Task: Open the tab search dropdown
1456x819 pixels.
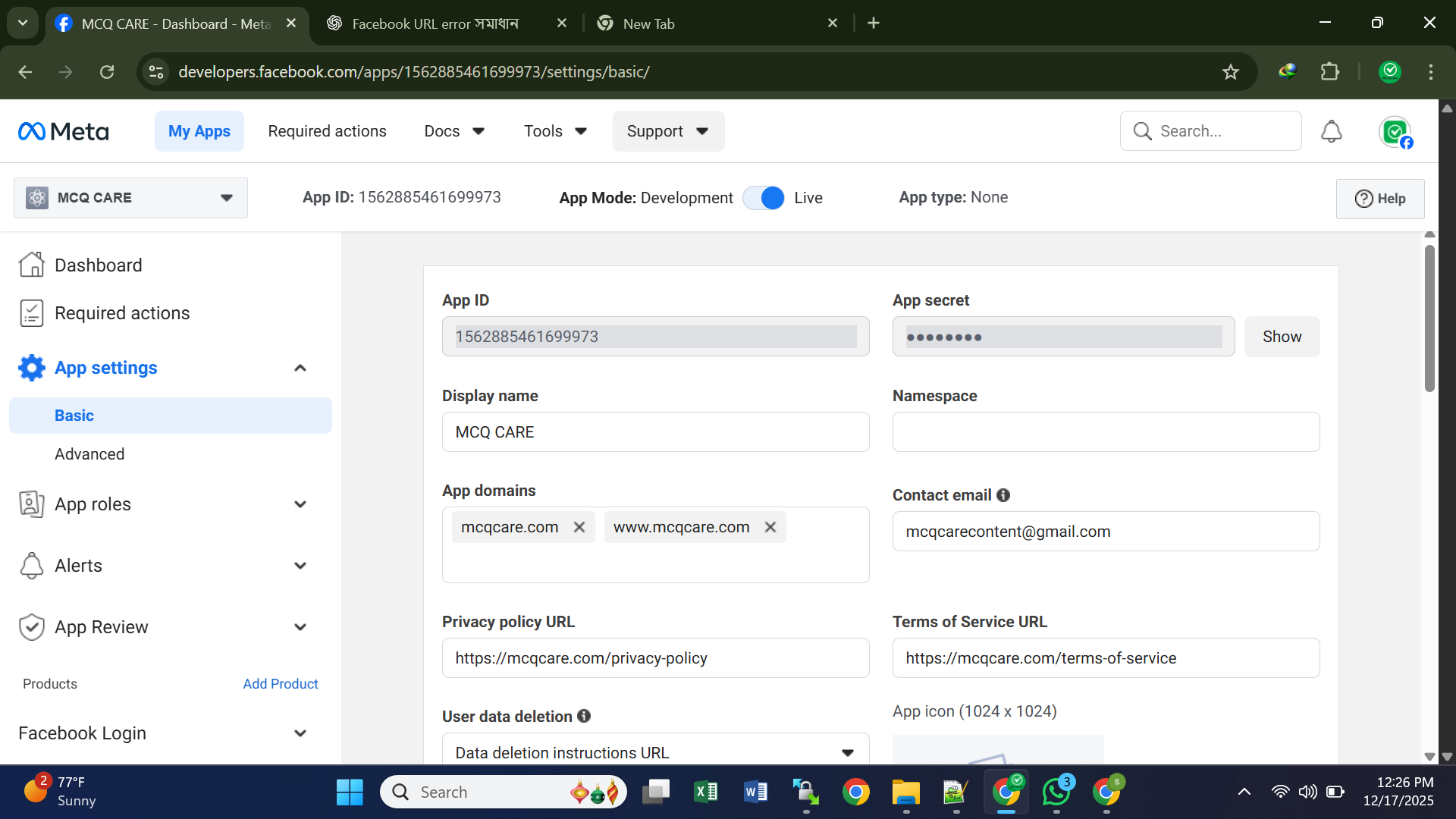Action: tap(23, 24)
